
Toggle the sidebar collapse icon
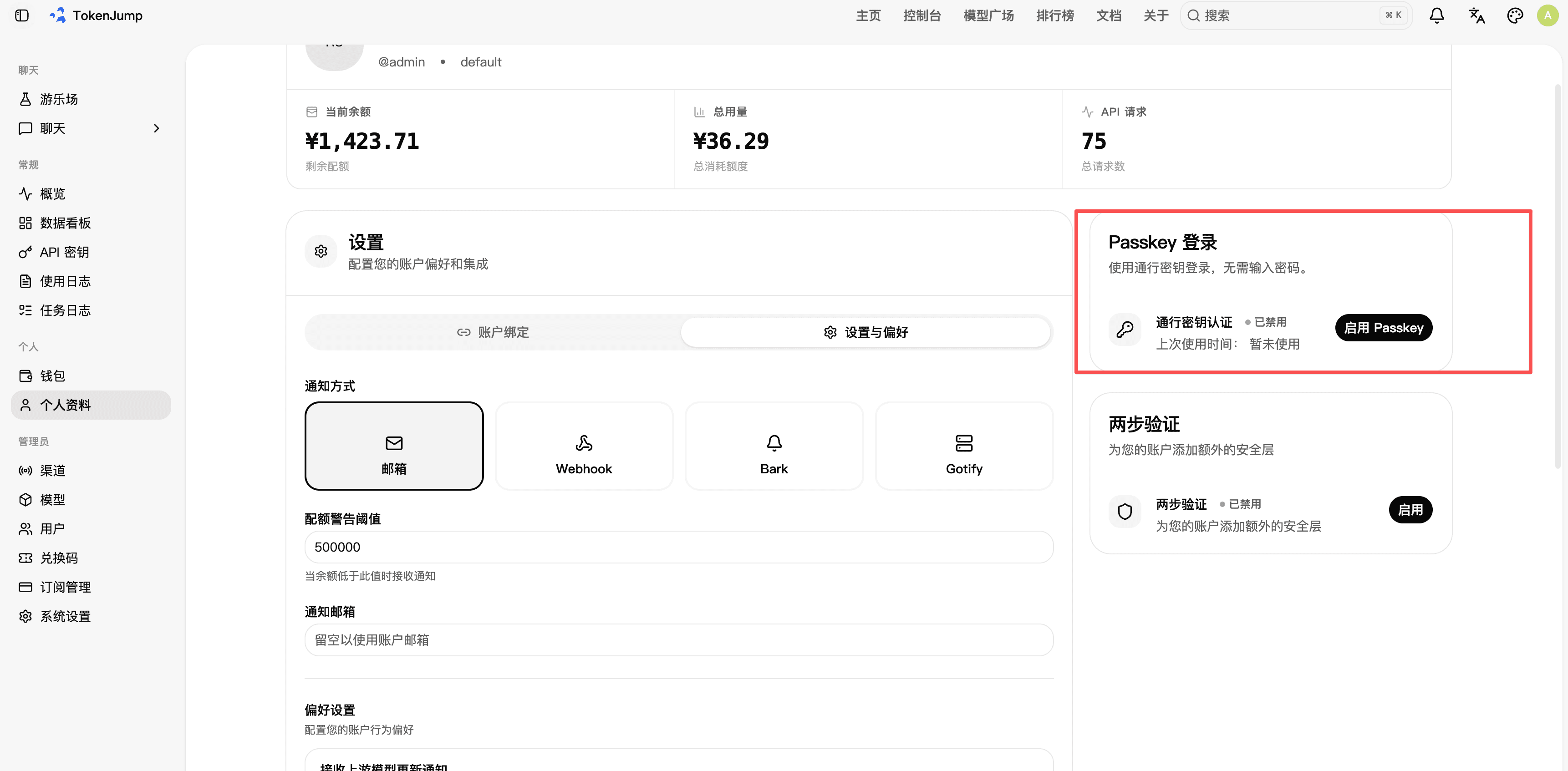pyautogui.click(x=22, y=15)
